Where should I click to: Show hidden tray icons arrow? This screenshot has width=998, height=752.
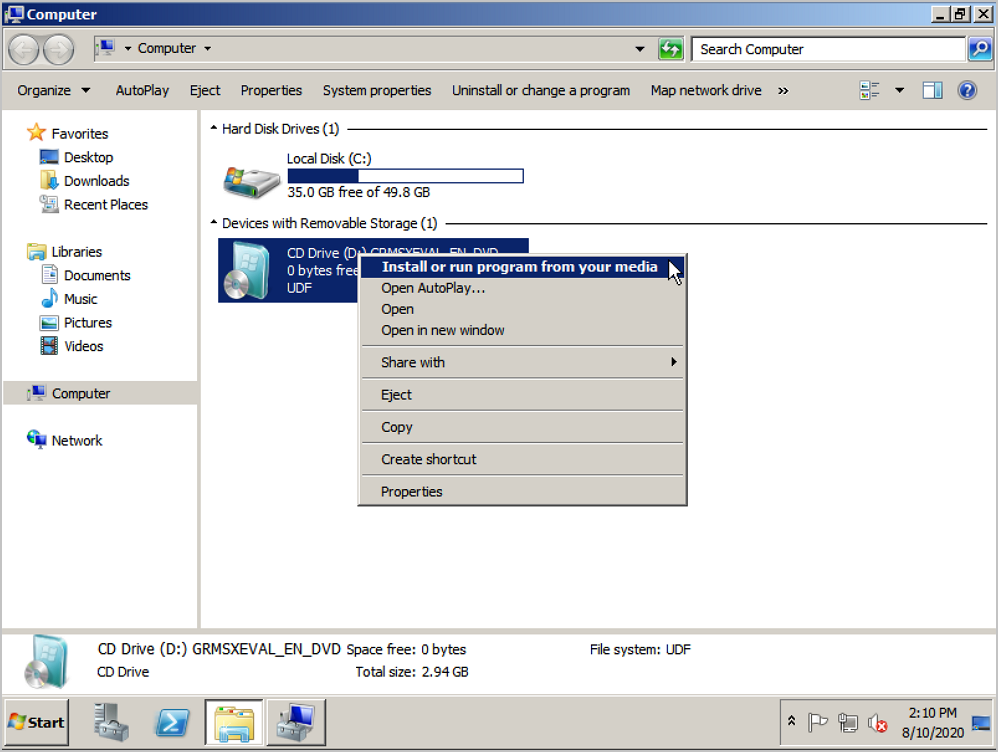click(x=791, y=721)
